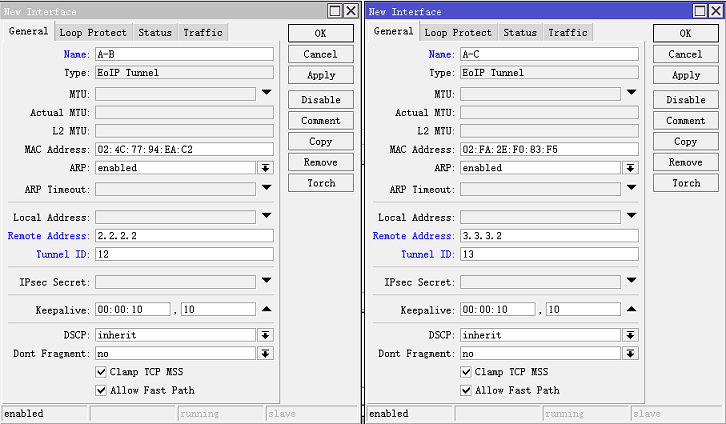Screen dimensions: 726x424
Task: Open Dont Fragment dropdown in A-B window
Action: tap(266, 353)
